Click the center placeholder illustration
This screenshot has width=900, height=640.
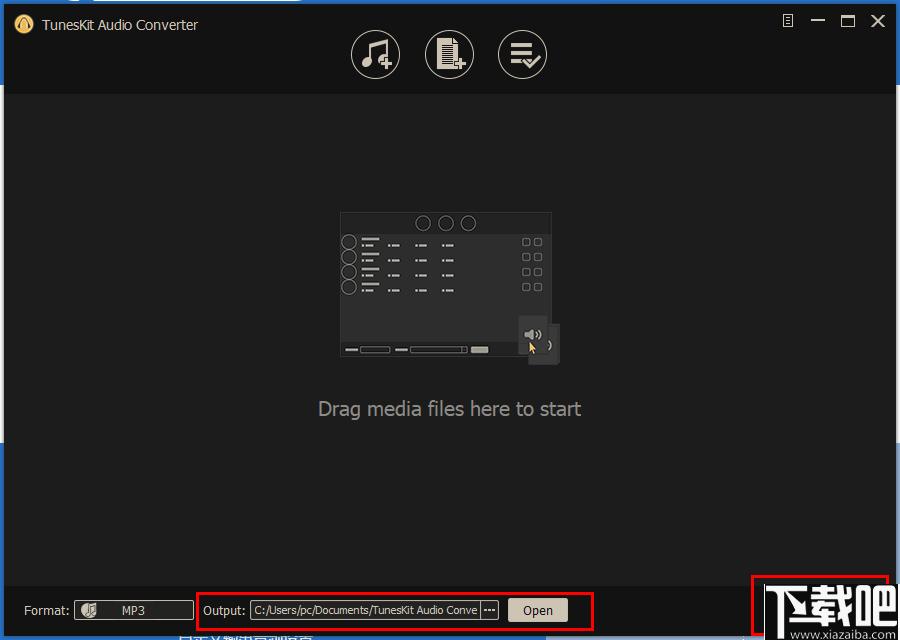click(445, 285)
